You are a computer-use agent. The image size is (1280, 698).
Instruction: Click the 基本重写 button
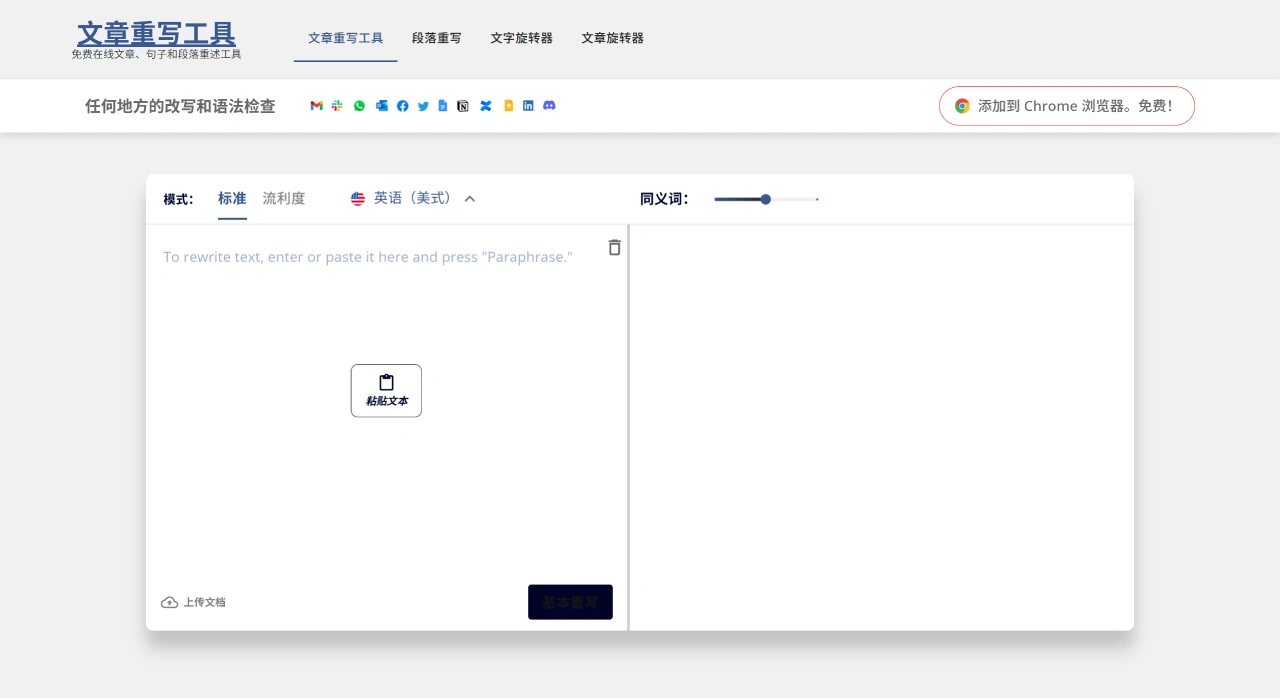pyautogui.click(x=570, y=601)
